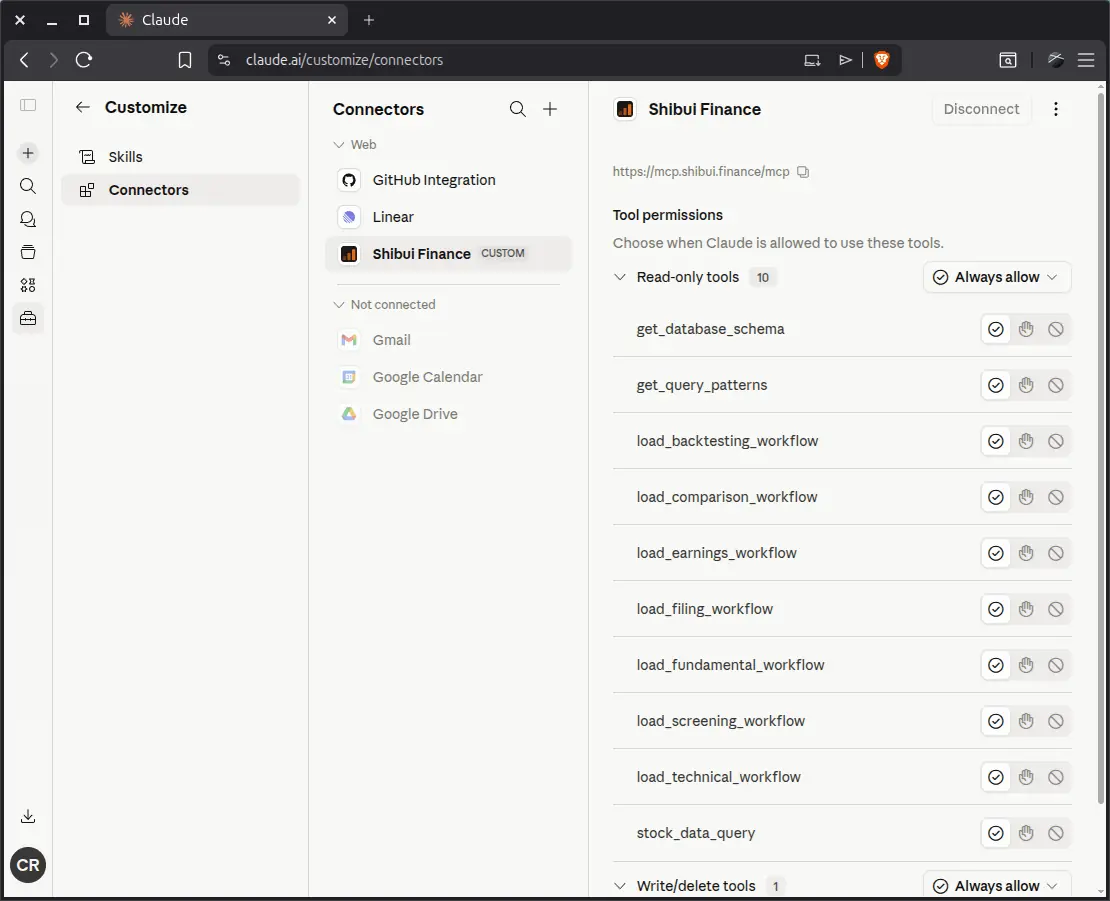The width and height of the screenshot is (1110, 901).
Task: Set load_backtesting_workflow to needs approval
Action: pyautogui.click(x=1026, y=441)
